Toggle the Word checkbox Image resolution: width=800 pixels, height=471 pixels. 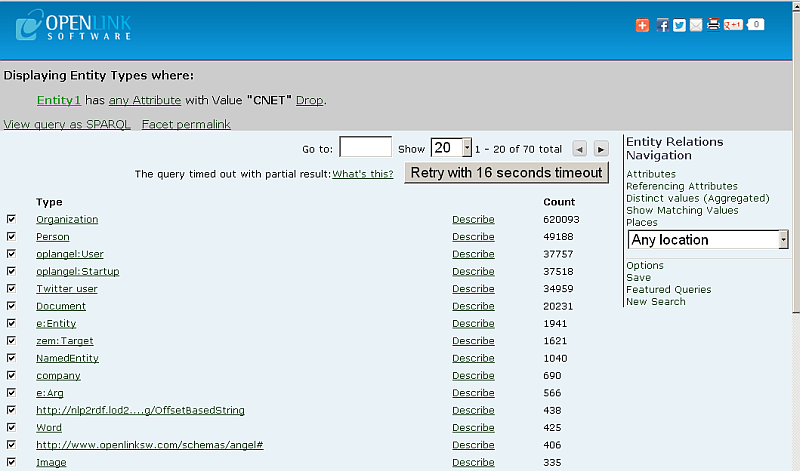coord(11,427)
